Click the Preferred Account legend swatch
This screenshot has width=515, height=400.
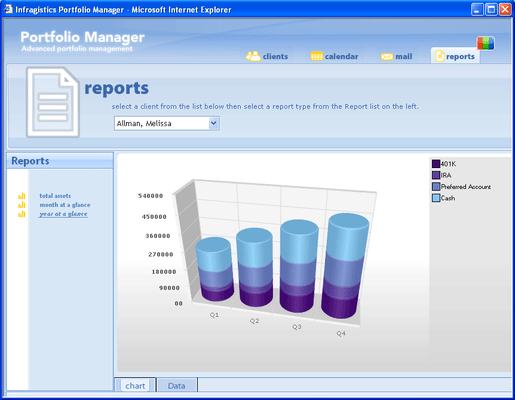pos(436,186)
